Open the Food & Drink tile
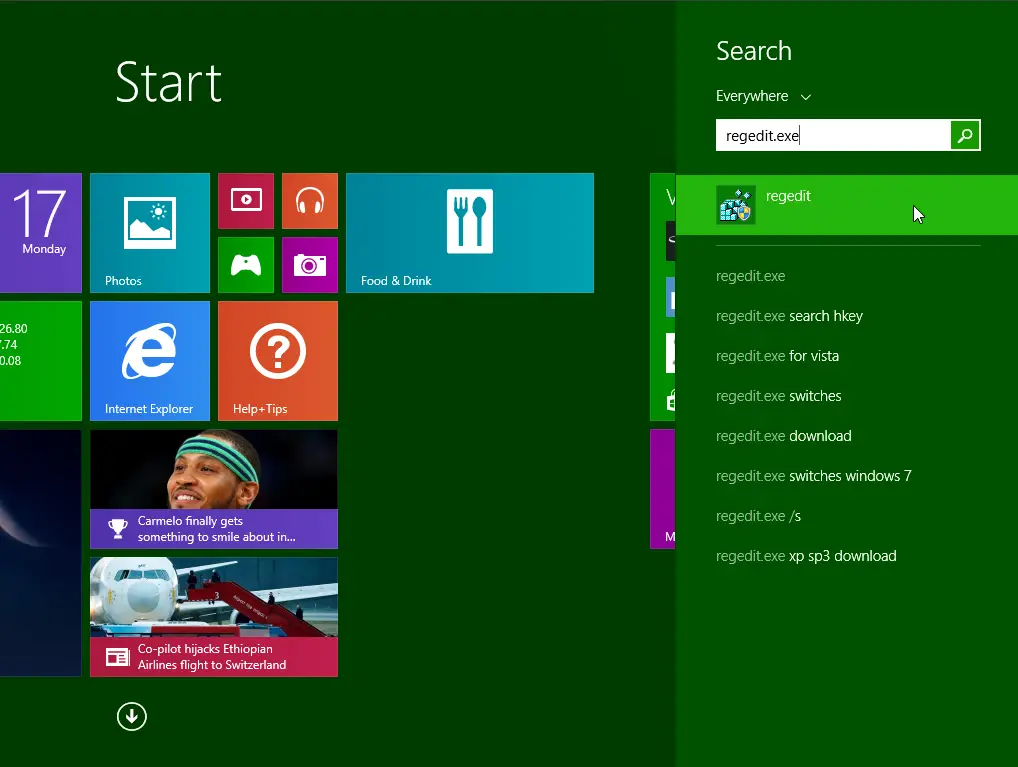The width and height of the screenshot is (1018, 767). 470,233
